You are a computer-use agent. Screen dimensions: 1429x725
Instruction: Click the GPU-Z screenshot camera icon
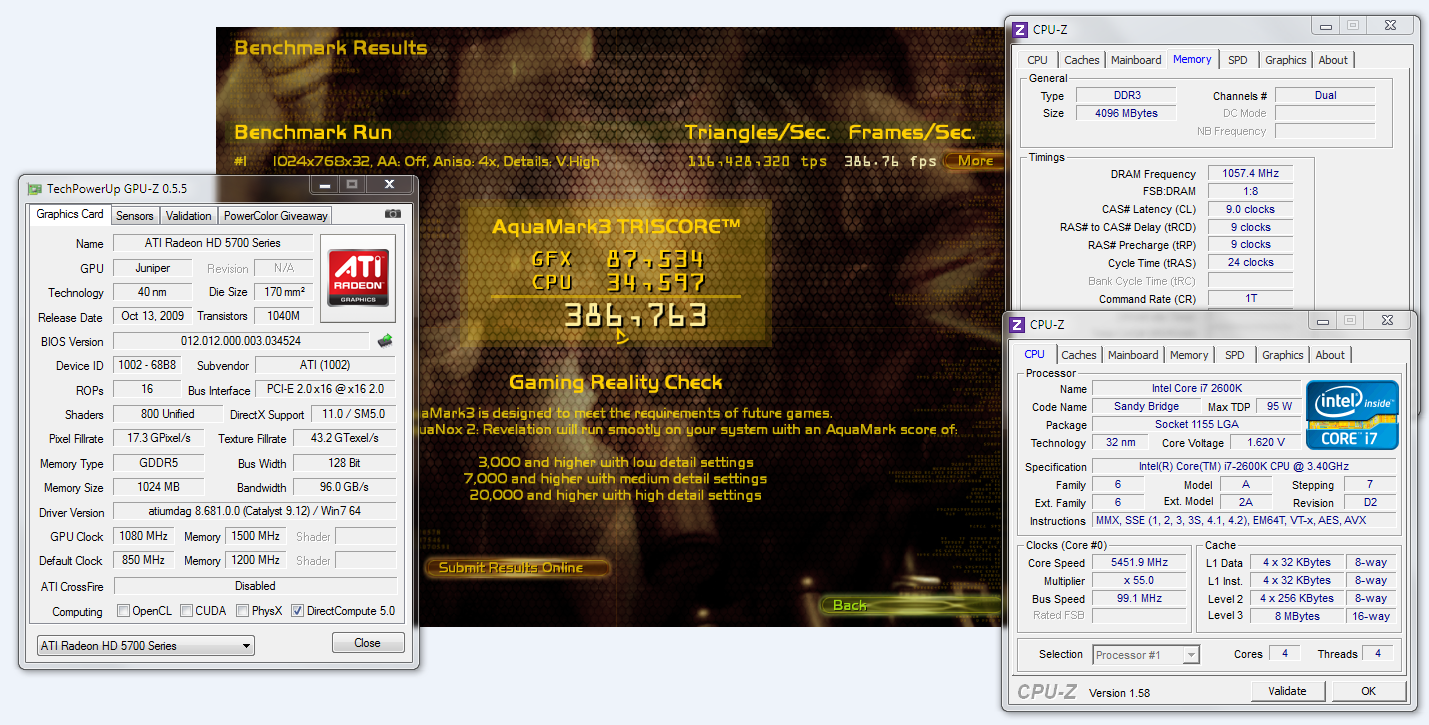[x=393, y=214]
